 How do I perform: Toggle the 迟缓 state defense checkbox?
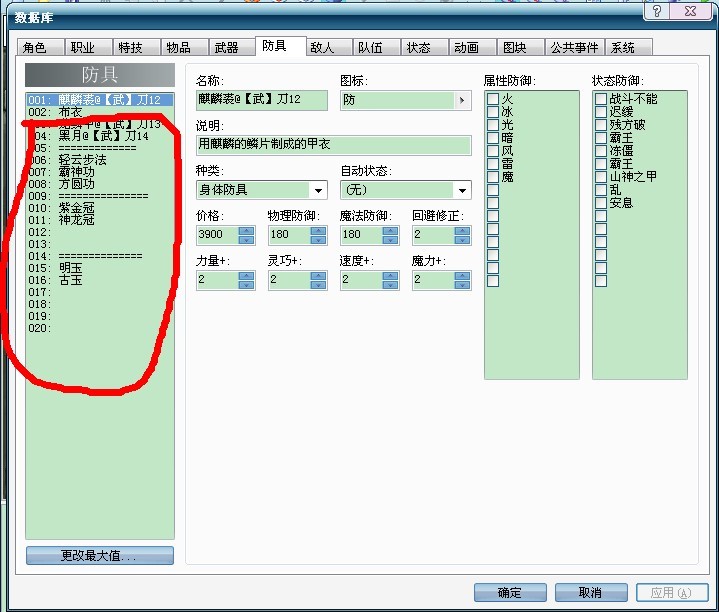pyautogui.click(x=601, y=111)
